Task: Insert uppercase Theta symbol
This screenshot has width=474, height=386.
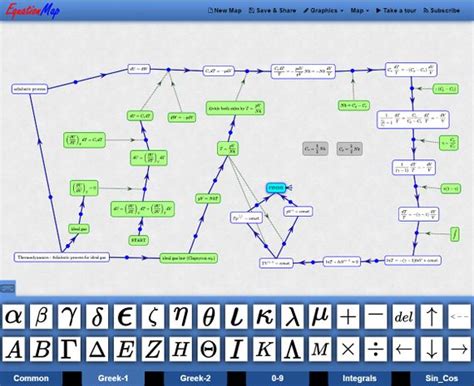Action: click(208, 349)
